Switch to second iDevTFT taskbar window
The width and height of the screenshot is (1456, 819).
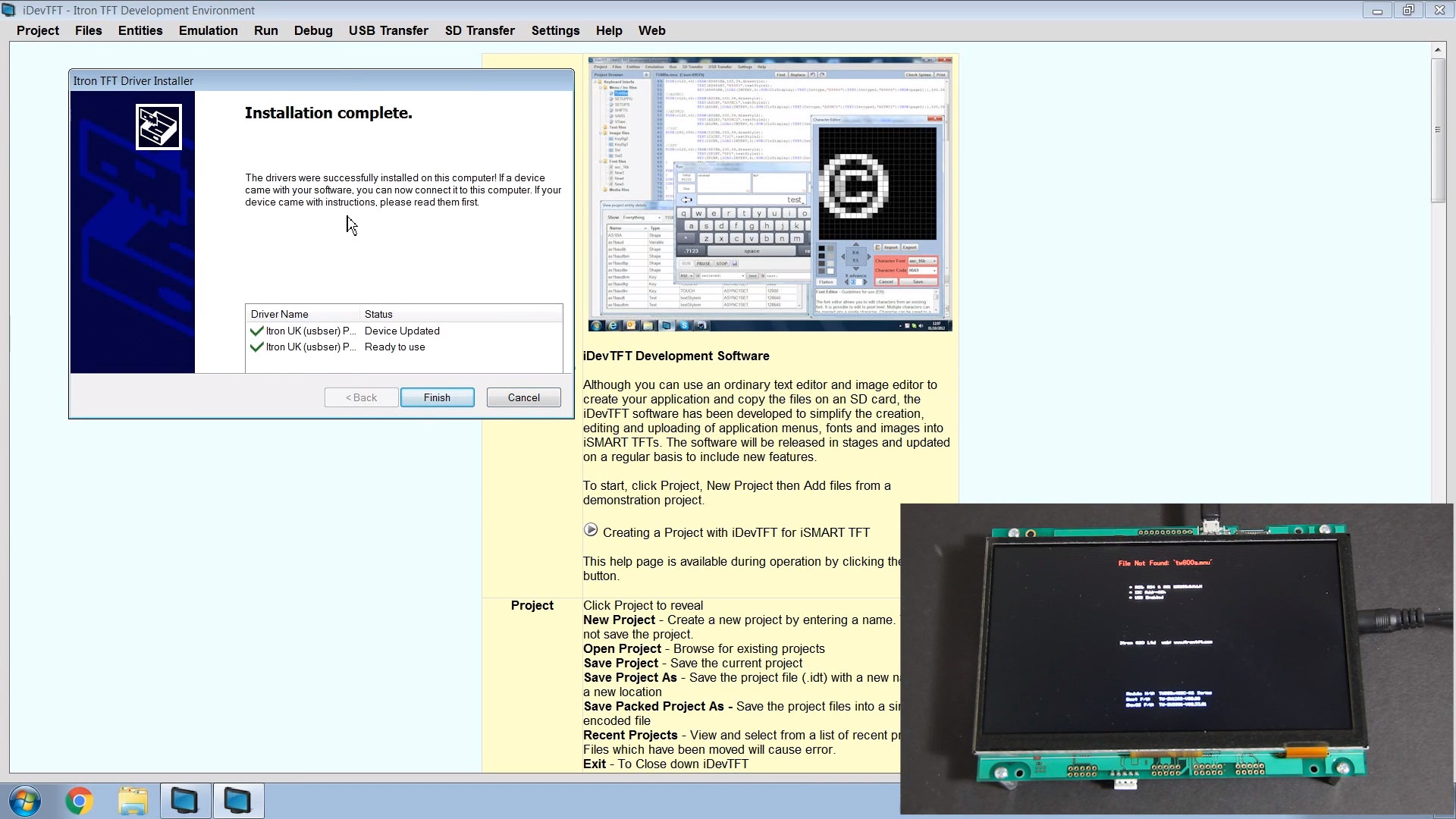point(238,801)
